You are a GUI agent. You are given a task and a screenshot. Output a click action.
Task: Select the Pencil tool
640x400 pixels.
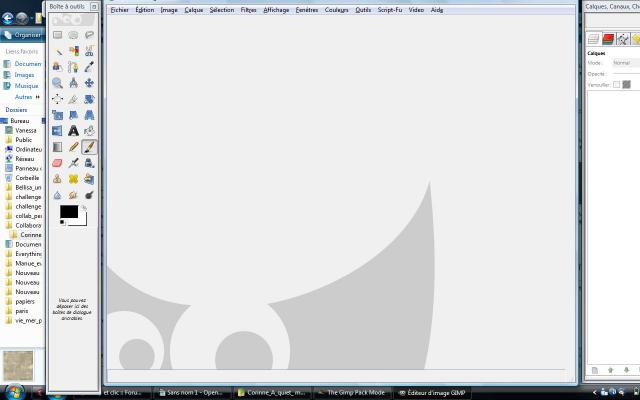point(73,147)
